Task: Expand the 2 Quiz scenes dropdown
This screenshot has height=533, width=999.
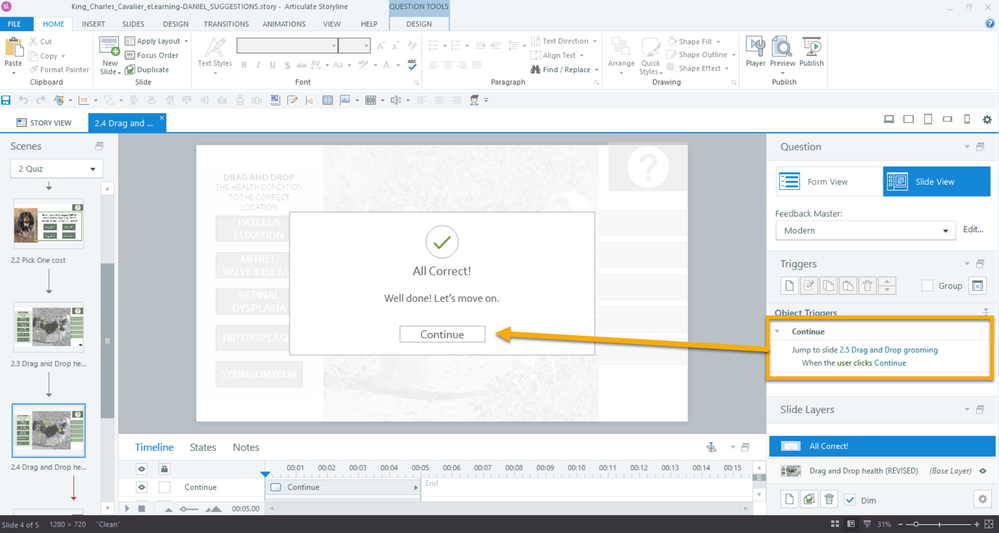Action: tap(55, 169)
